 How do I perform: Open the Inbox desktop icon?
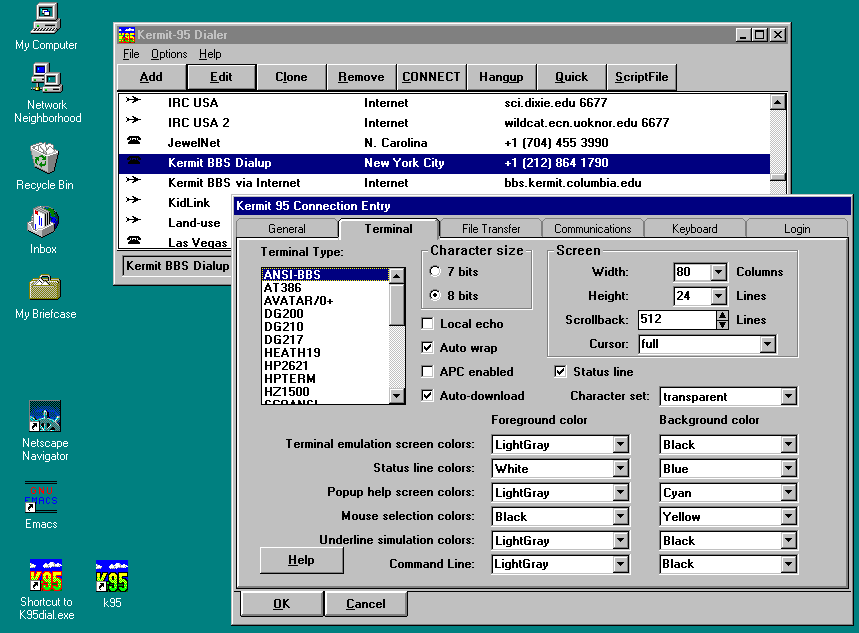[x=44, y=222]
